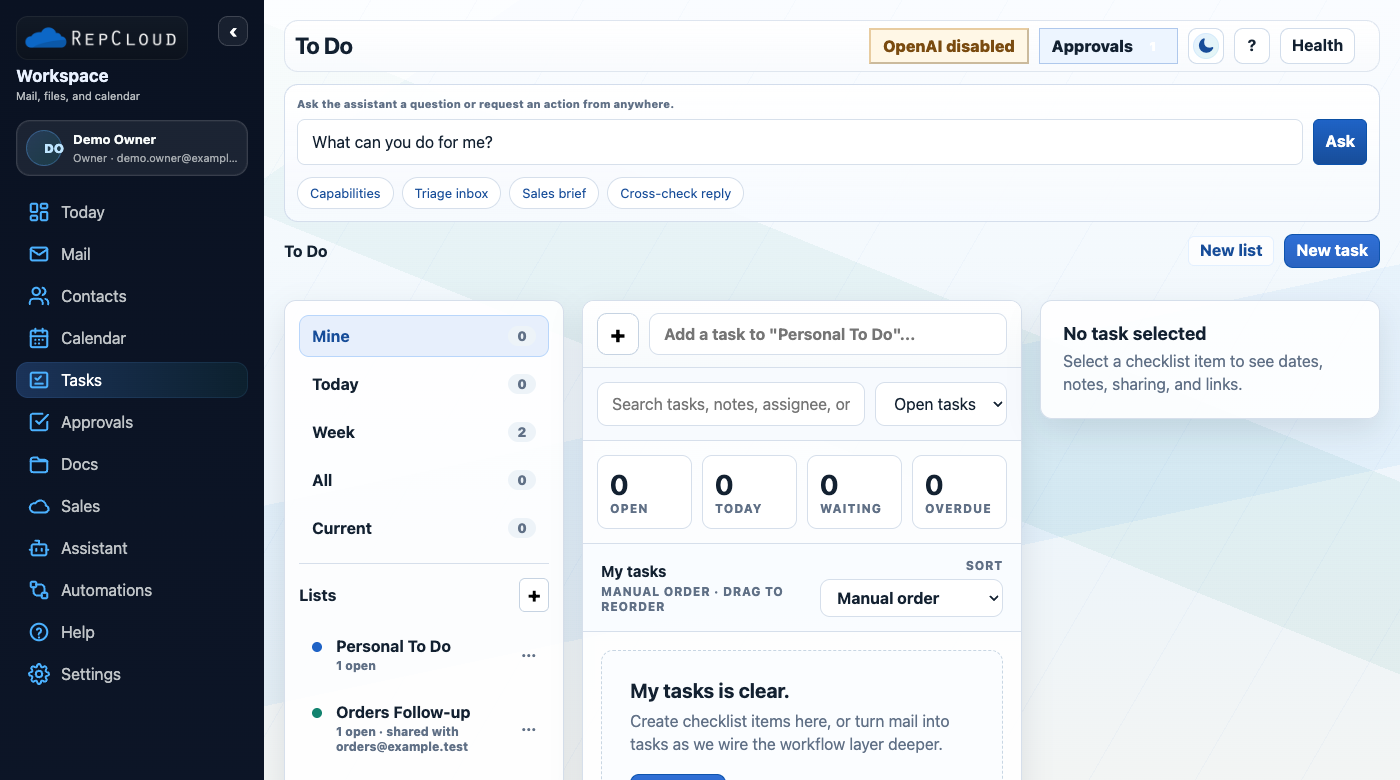
Task: Click the Open count stat card
Action: pyautogui.click(x=644, y=492)
